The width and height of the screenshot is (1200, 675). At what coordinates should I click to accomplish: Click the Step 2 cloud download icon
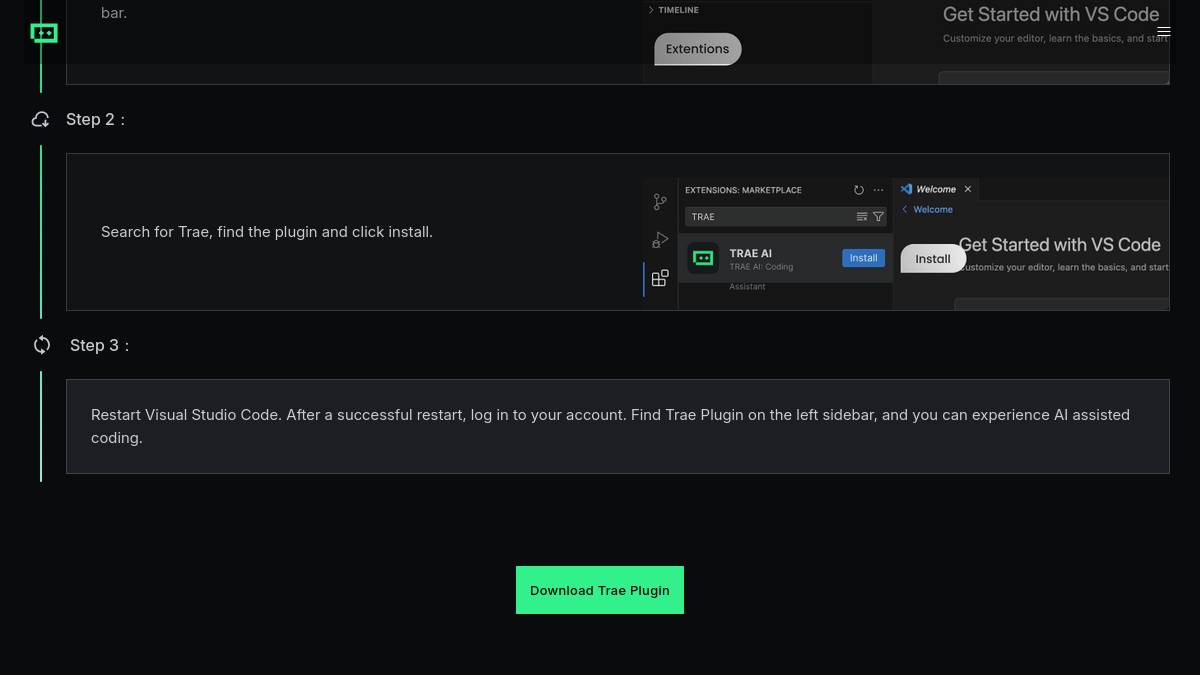pyautogui.click(x=41, y=119)
